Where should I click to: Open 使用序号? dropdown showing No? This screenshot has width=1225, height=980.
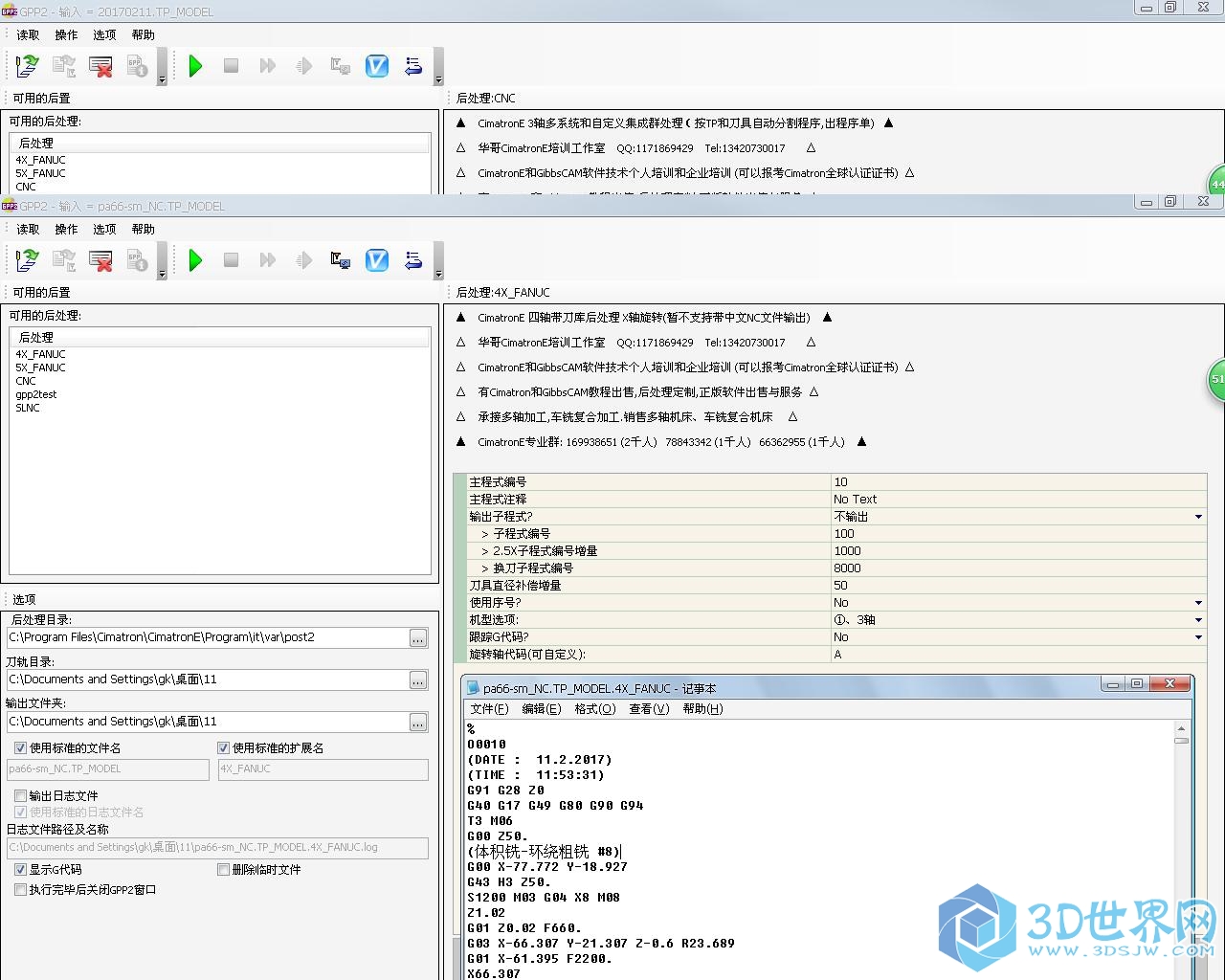[x=1198, y=603]
